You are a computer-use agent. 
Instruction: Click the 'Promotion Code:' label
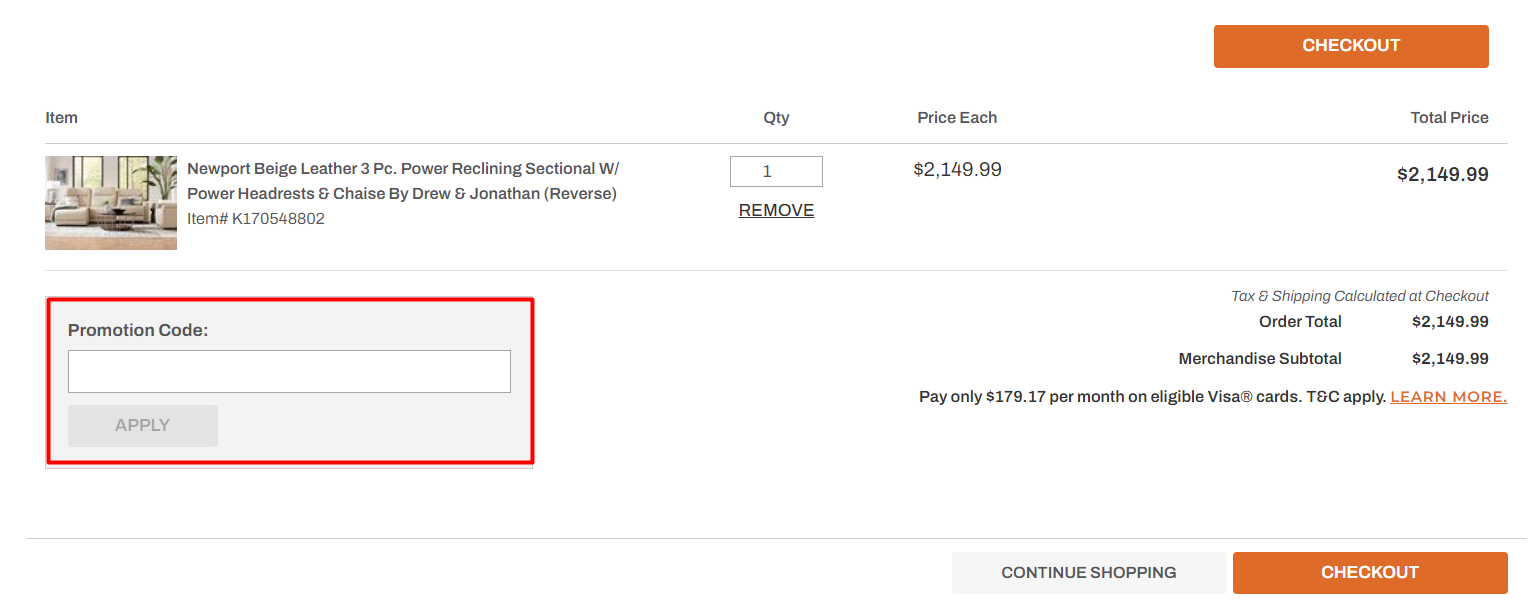coord(138,330)
